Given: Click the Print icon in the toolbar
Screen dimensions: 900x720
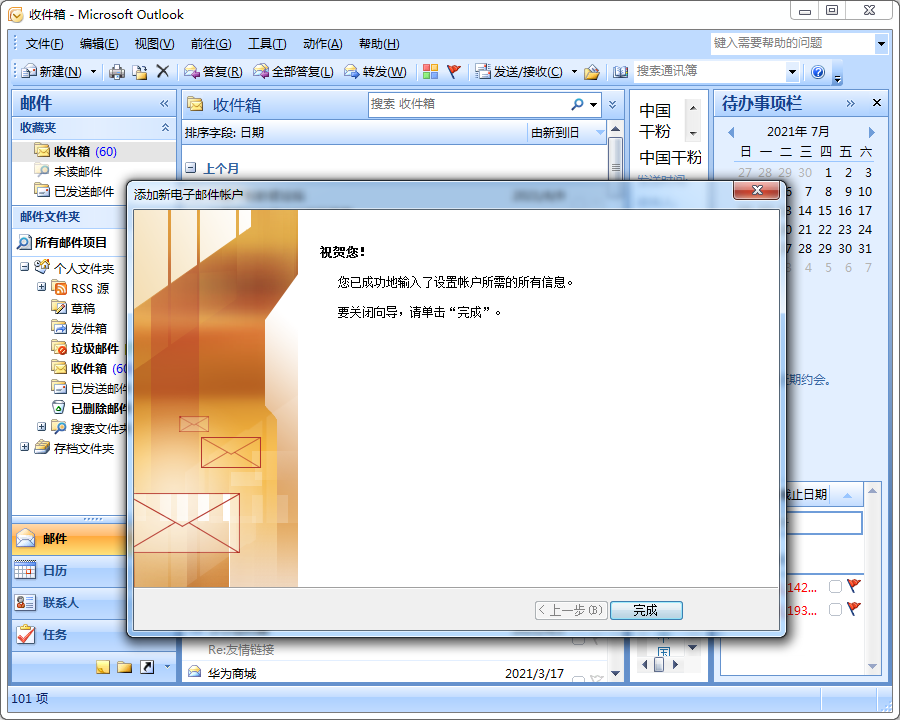Looking at the screenshot, I should [117, 72].
